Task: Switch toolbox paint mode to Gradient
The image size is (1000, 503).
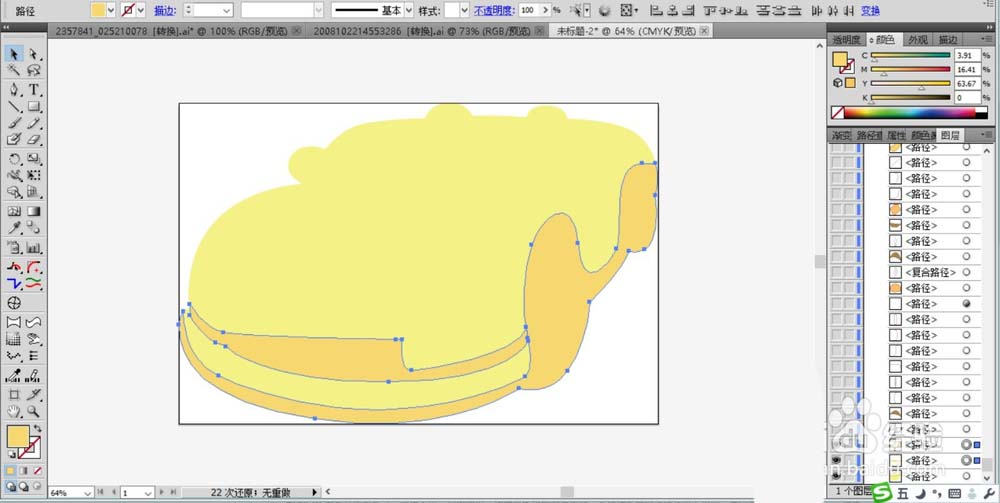Action: (x=24, y=471)
